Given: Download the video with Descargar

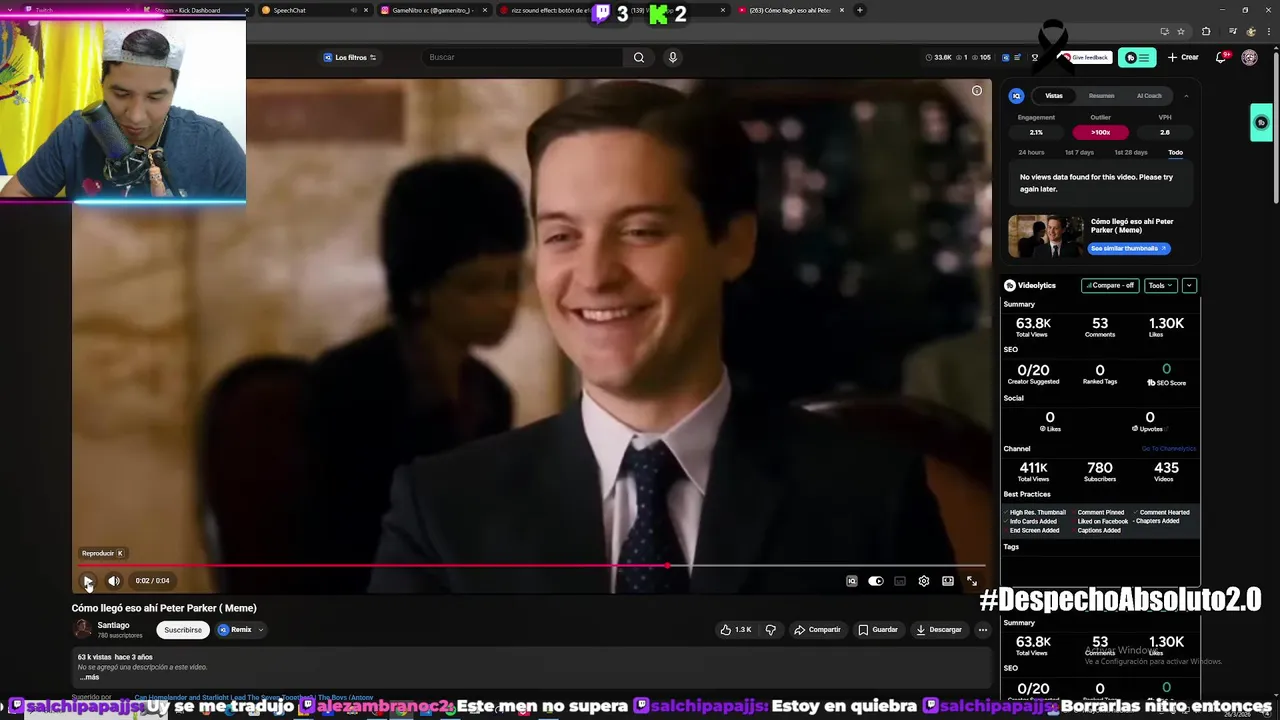Looking at the screenshot, I should tap(939, 630).
